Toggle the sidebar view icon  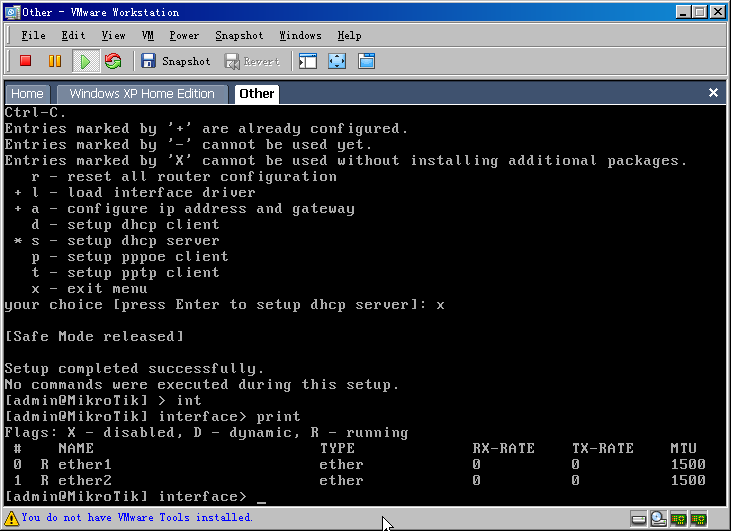[x=308, y=61]
